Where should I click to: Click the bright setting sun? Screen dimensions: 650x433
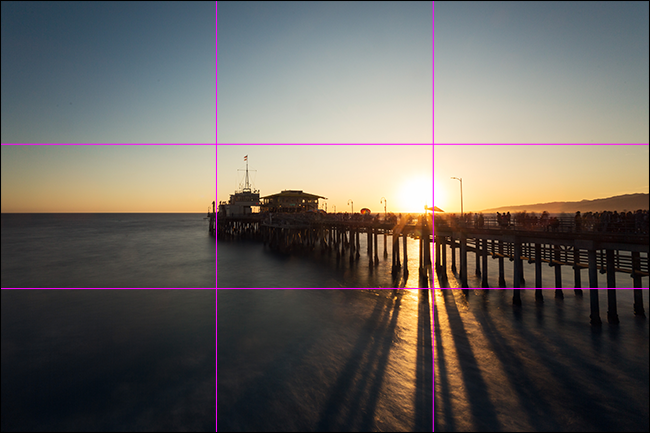[x=418, y=194]
